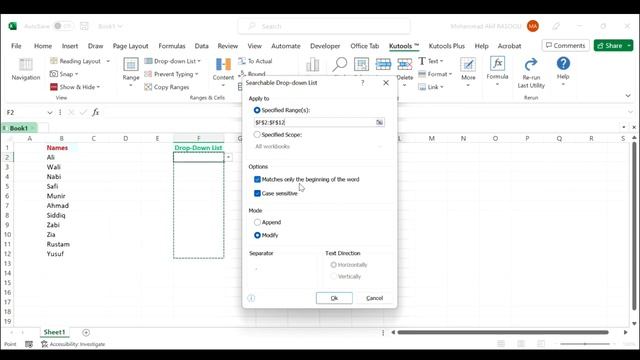Image resolution: width=640 pixels, height=360 pixels.
Task: Select the Append mode radio button
Action: coord(257,222)
